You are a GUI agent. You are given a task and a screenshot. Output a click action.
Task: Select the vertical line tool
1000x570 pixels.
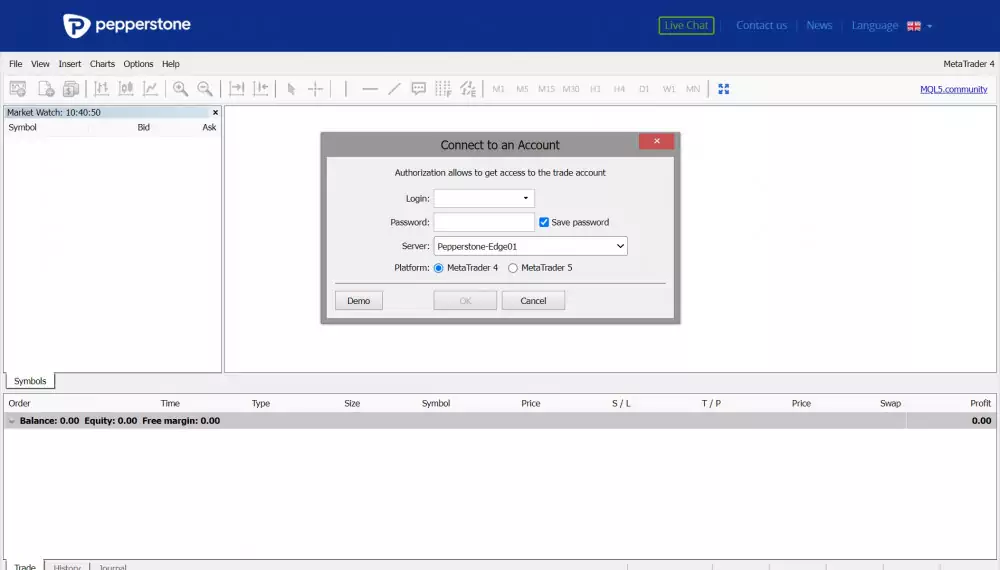[346, 89]
